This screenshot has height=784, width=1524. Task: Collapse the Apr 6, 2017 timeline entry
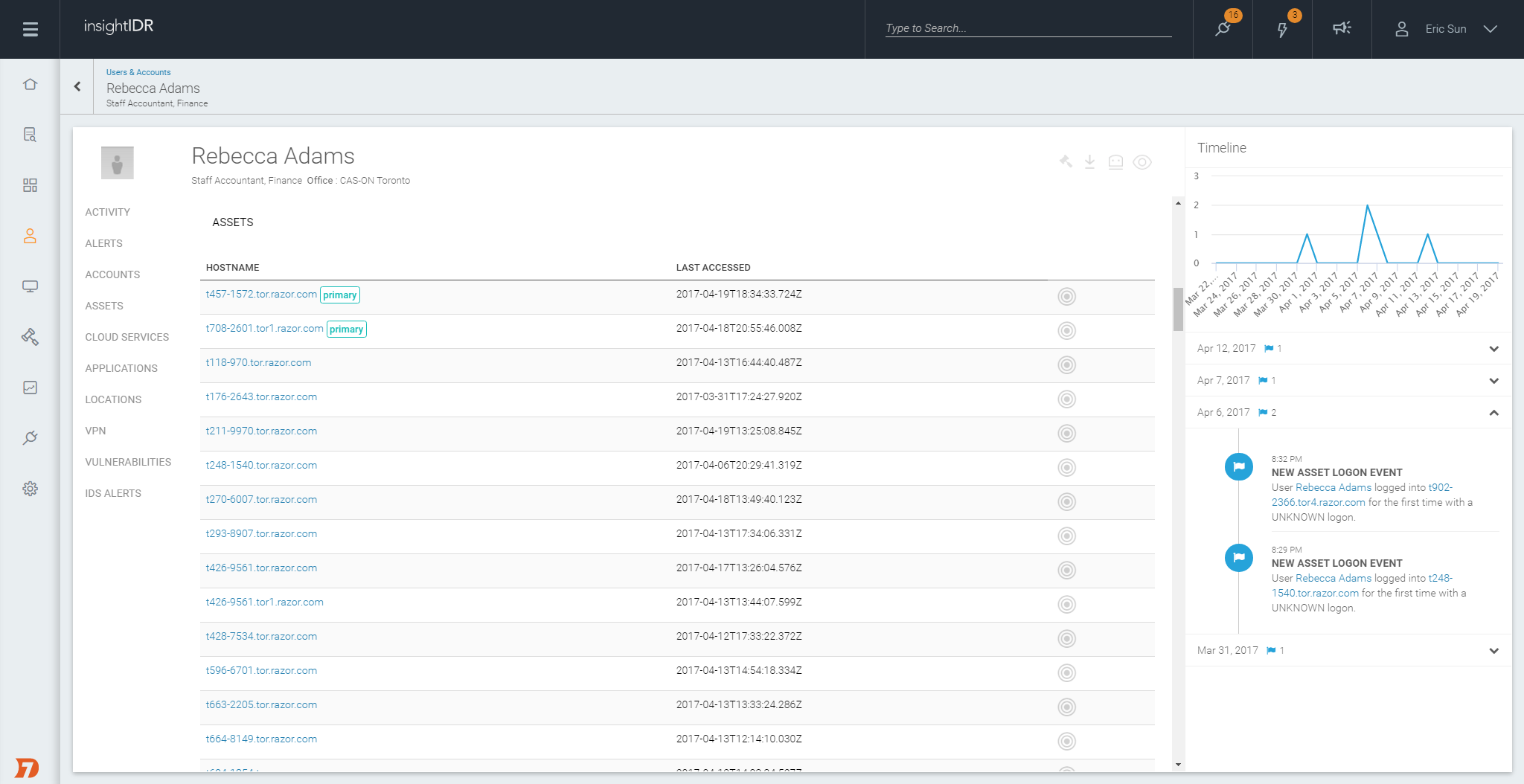1493,413
